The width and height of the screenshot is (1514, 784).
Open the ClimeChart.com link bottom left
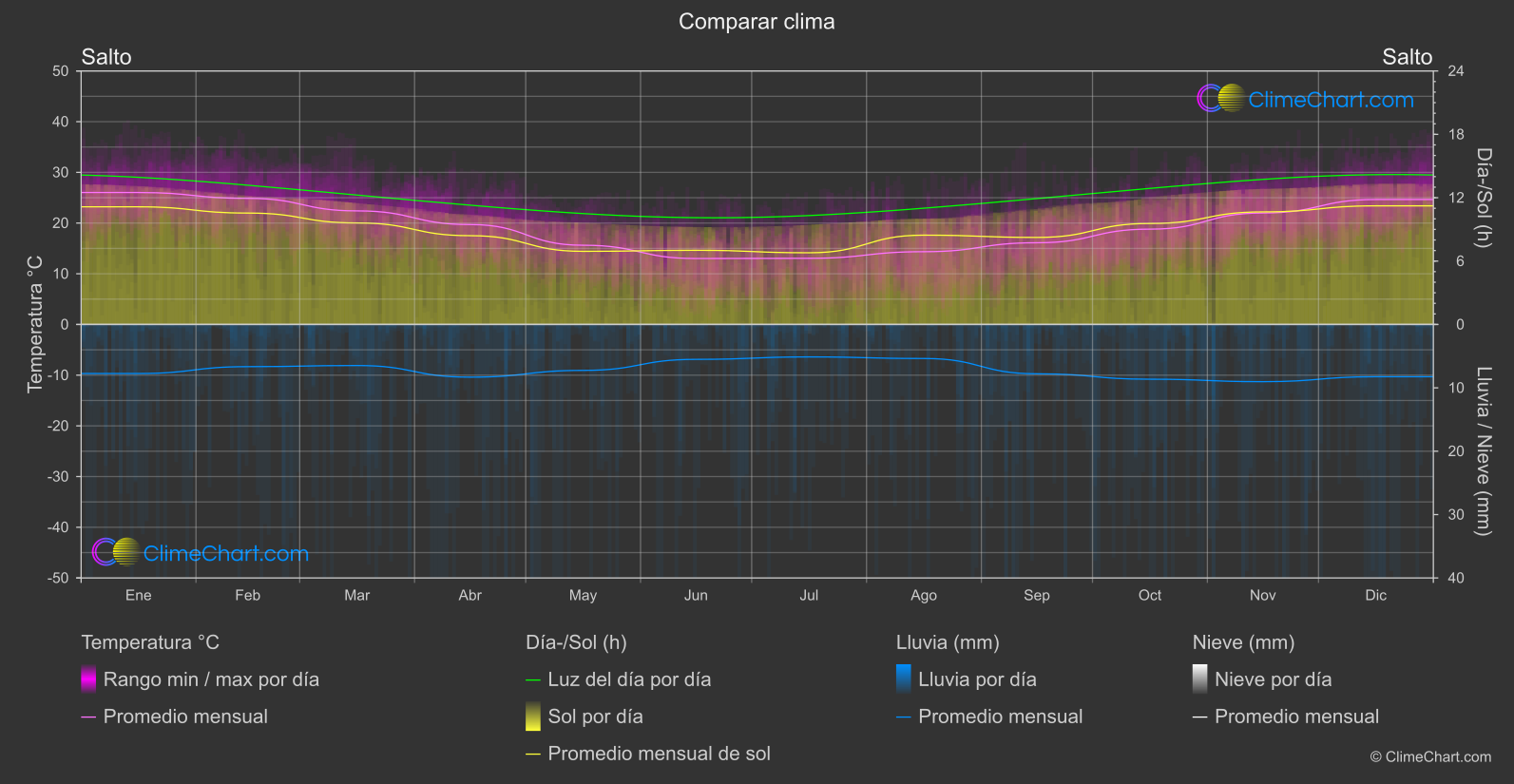pos(226,553)
